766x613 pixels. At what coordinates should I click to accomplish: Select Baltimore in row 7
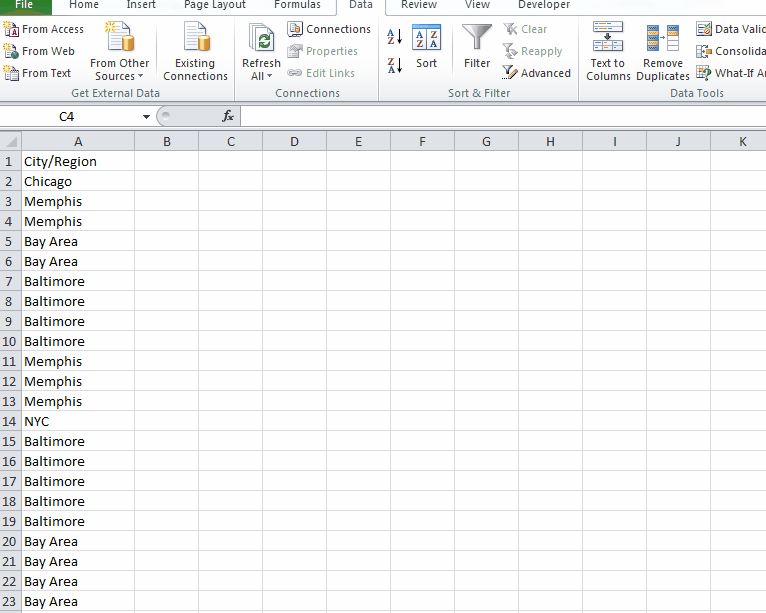point(78,281)
